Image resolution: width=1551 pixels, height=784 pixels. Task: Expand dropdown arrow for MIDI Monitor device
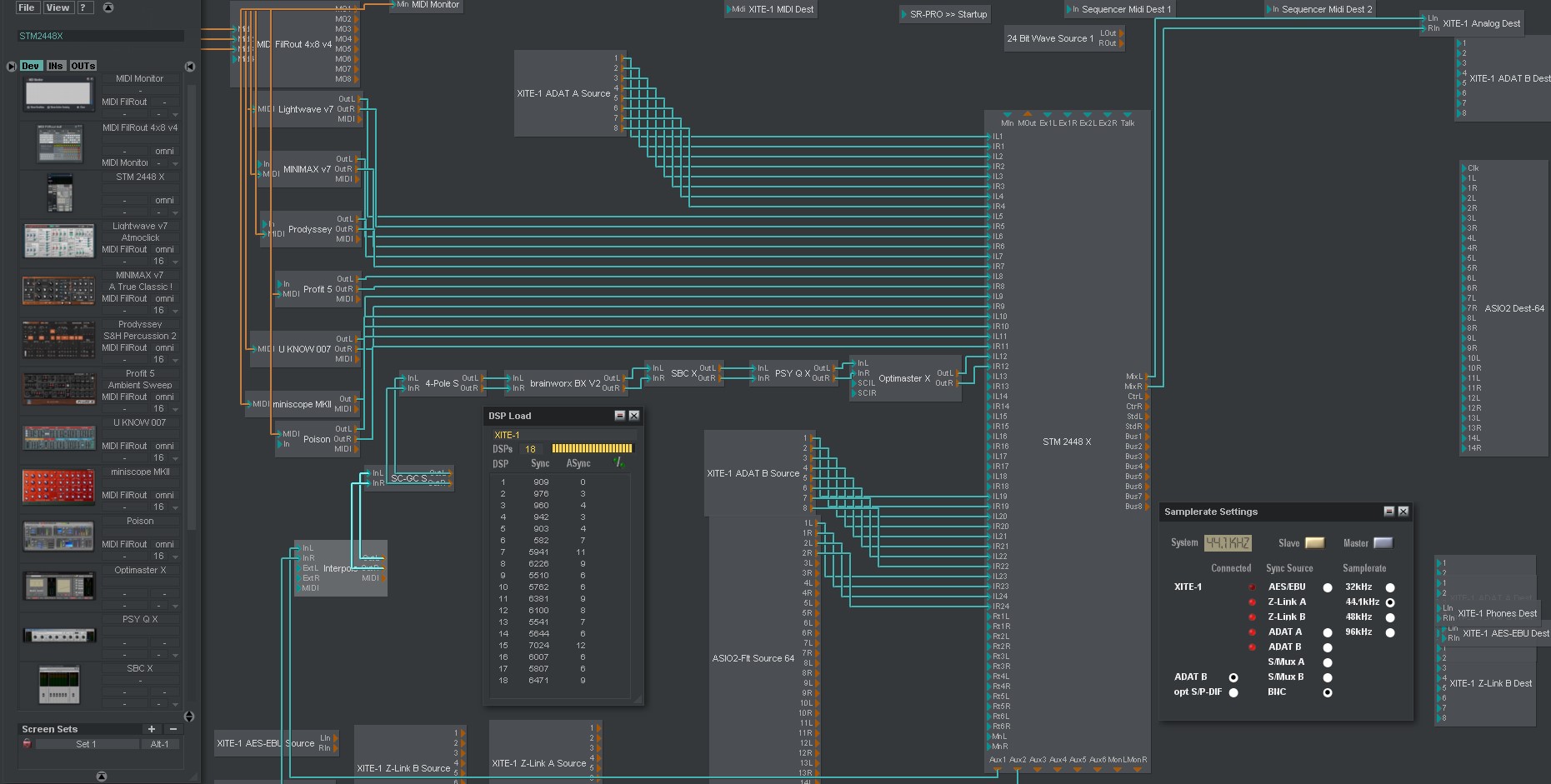pyautogui.click(x=175, y=114)
